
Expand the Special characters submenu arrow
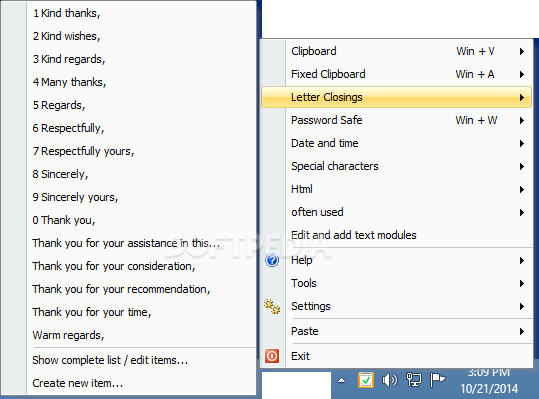tap(522, 166)
